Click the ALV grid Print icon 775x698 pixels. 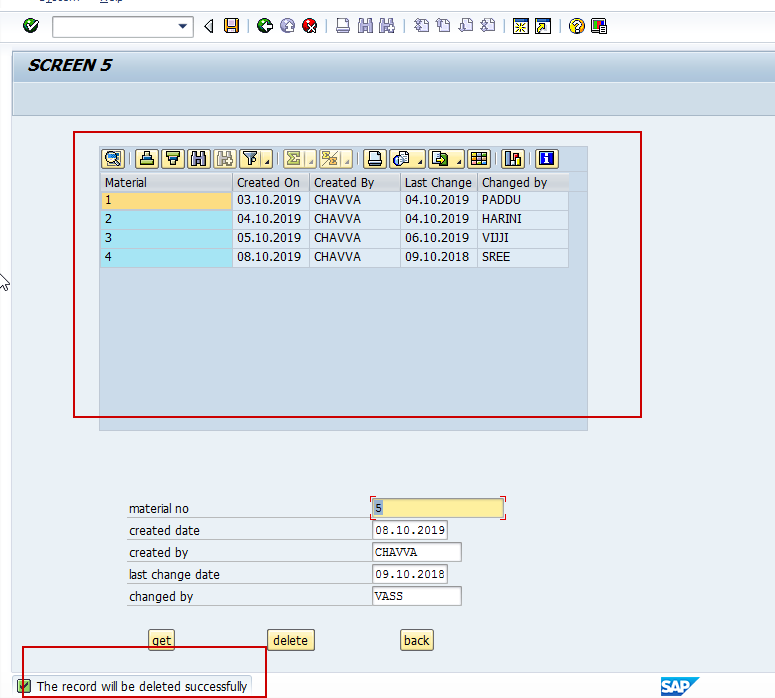point(375,159)
